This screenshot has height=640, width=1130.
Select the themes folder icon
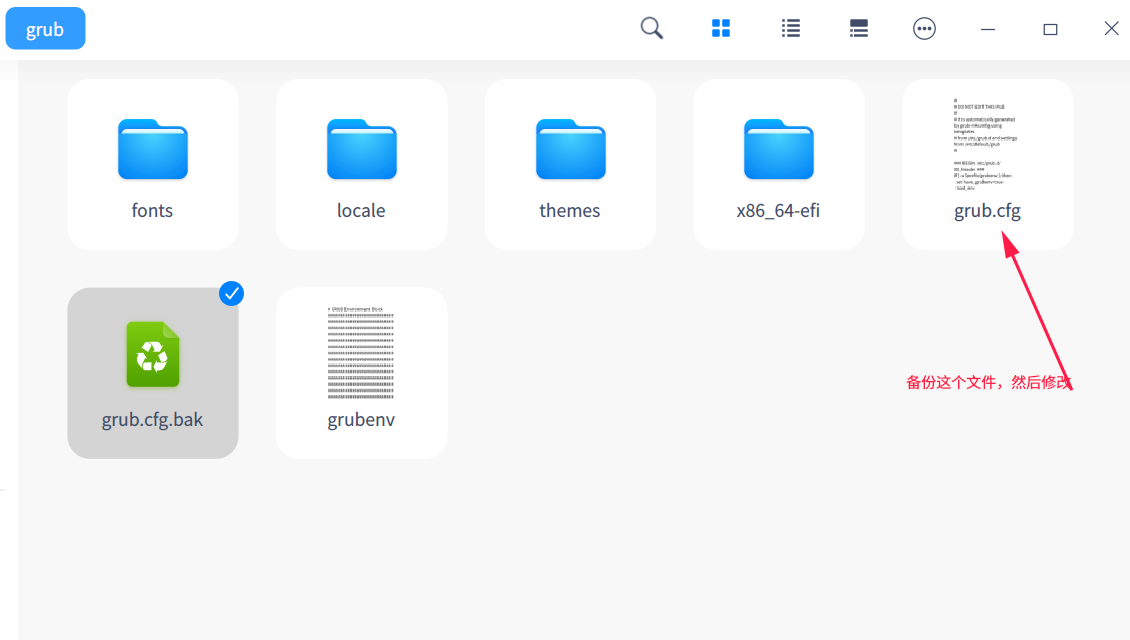pos(571,149)
